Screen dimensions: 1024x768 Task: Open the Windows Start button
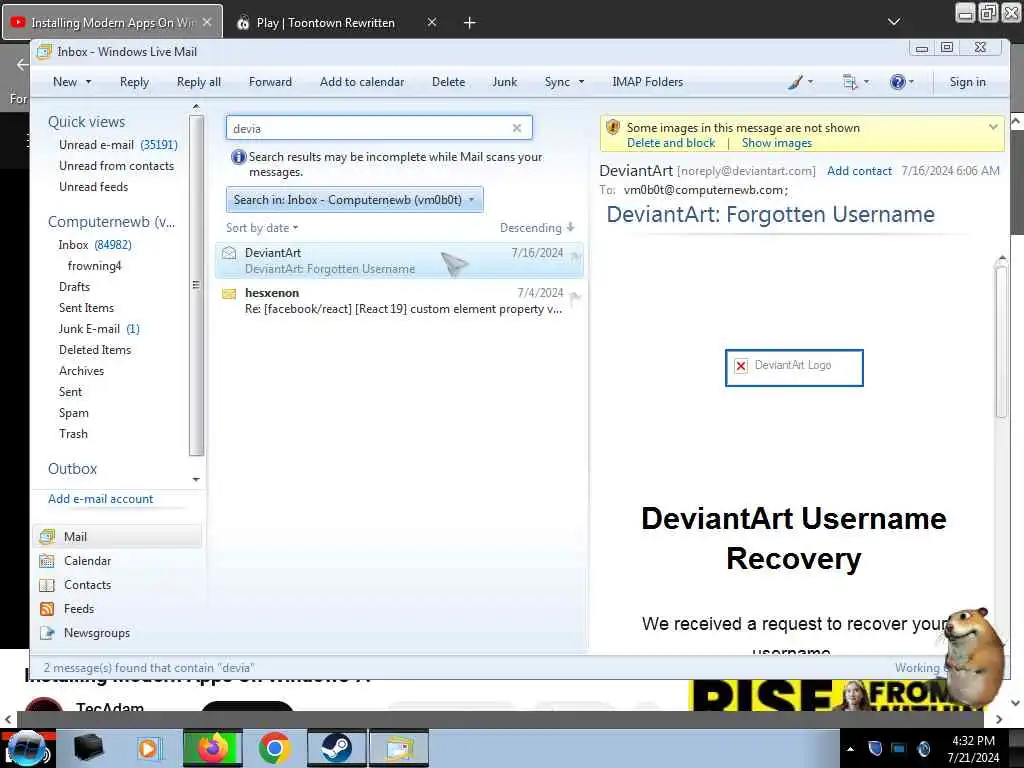pyautogui.click(x=25, y=748)
